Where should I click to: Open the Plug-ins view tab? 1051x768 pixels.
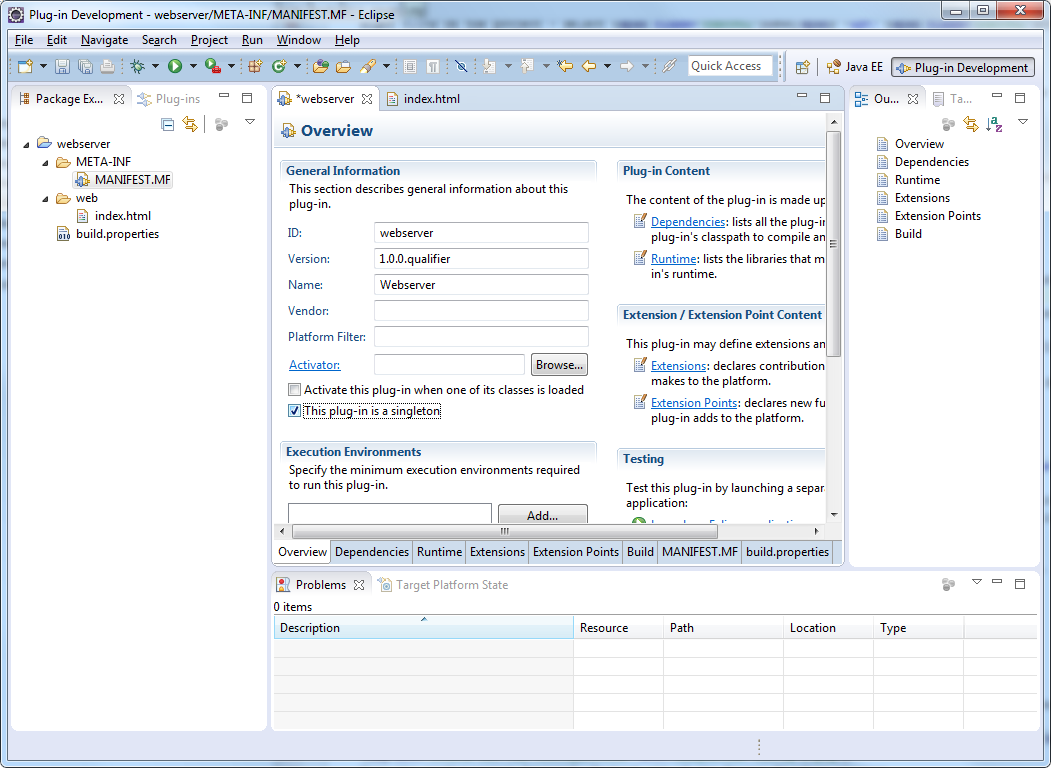[169, 99]
